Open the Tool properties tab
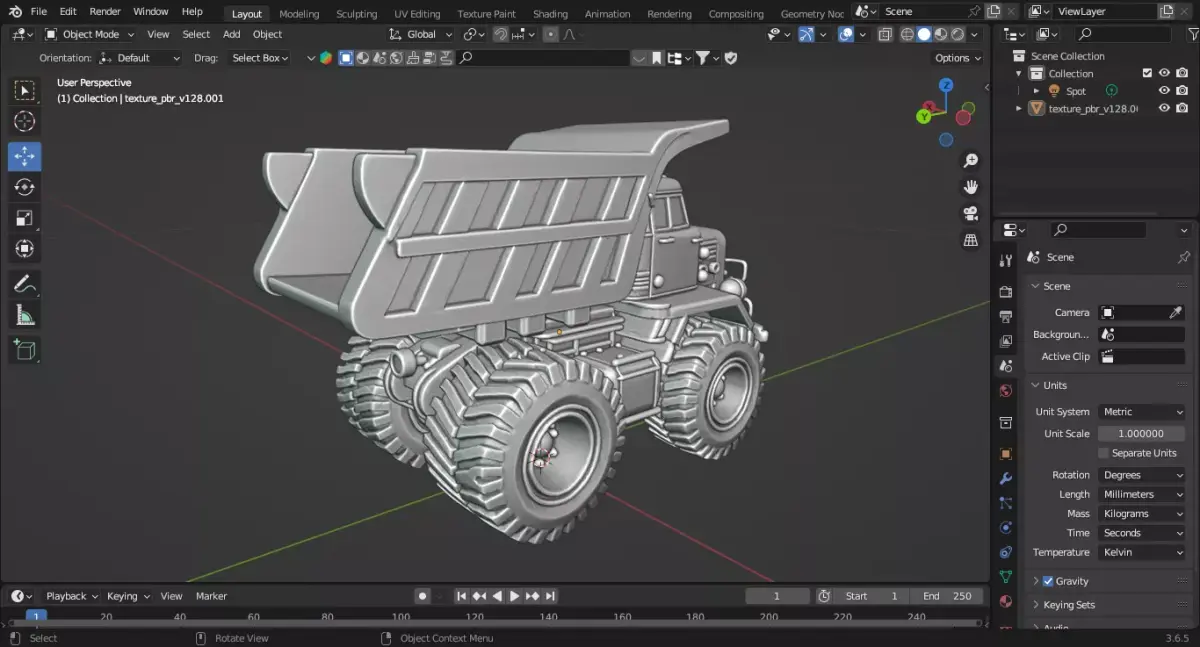Screen dimensions: 1200x647 [x=1006, y=261]
